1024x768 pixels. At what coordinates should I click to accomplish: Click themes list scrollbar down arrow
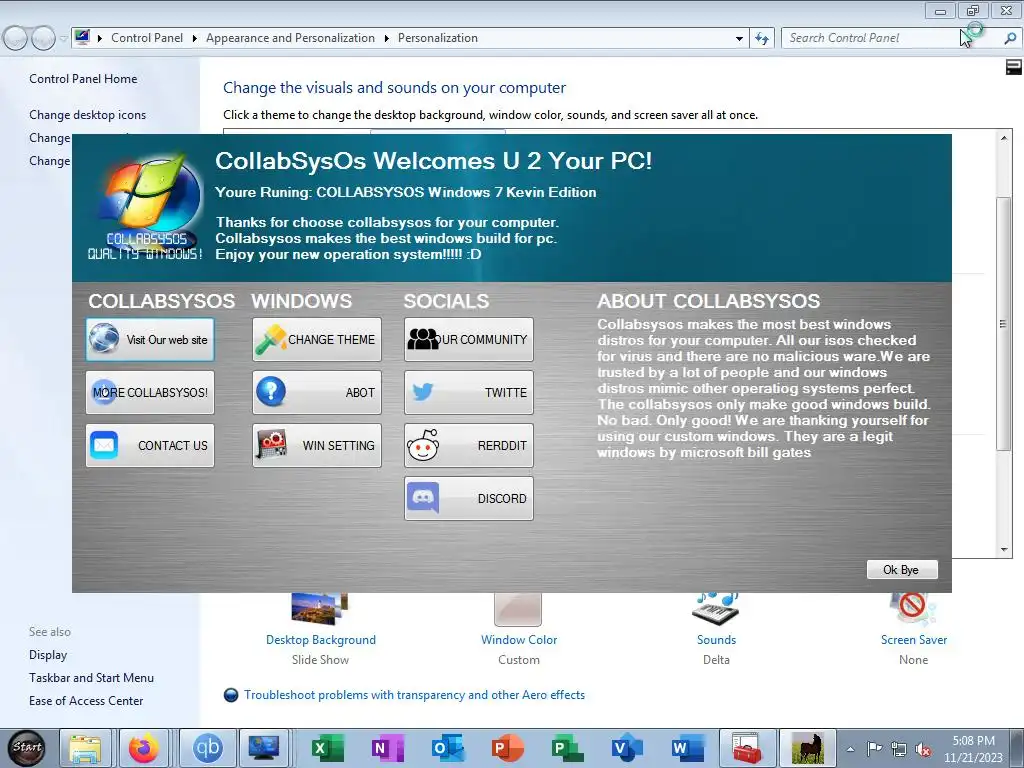1004,550
